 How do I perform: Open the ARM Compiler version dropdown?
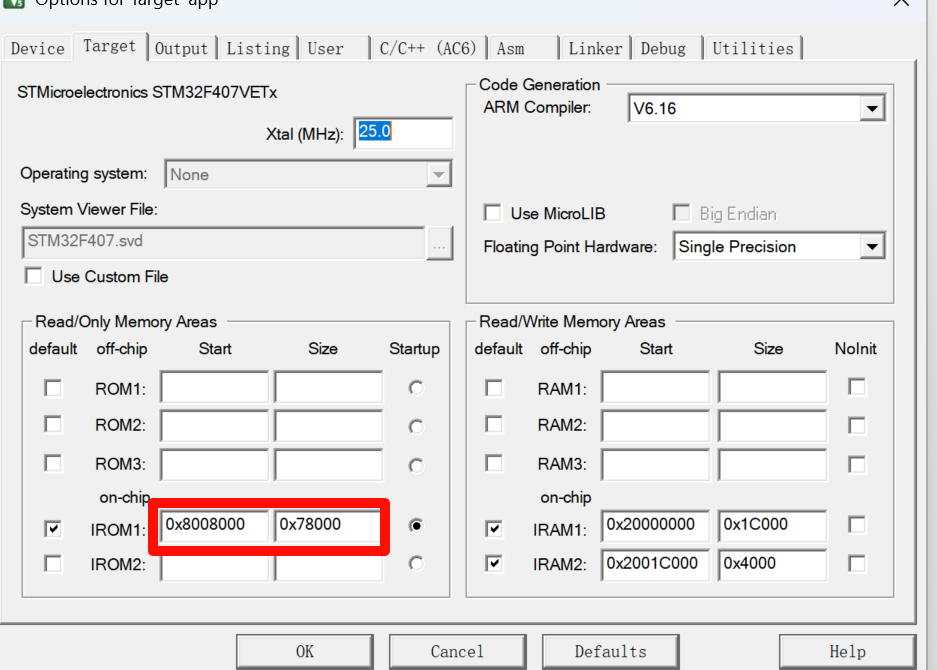tap(871, 109)
